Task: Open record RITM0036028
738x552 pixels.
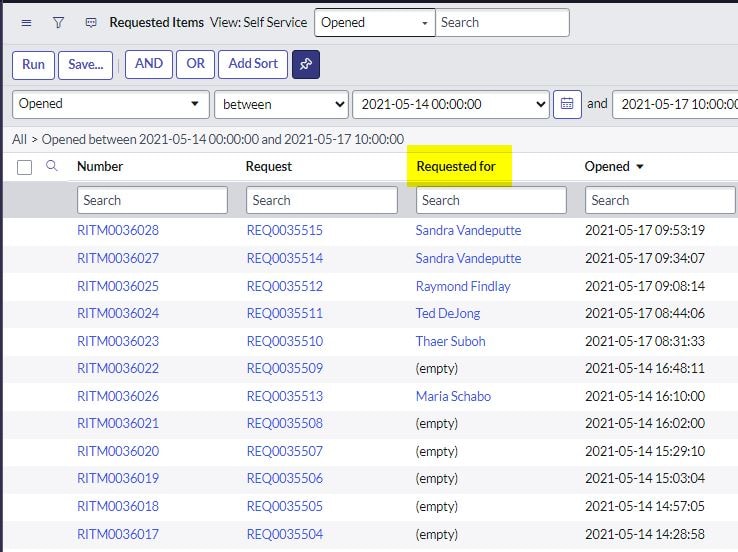Action: tap(118, 230)
